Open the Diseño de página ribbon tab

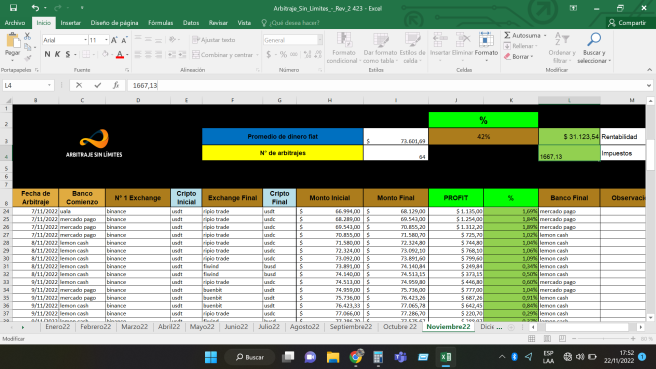pyautogui.click(x=114, y=23)
